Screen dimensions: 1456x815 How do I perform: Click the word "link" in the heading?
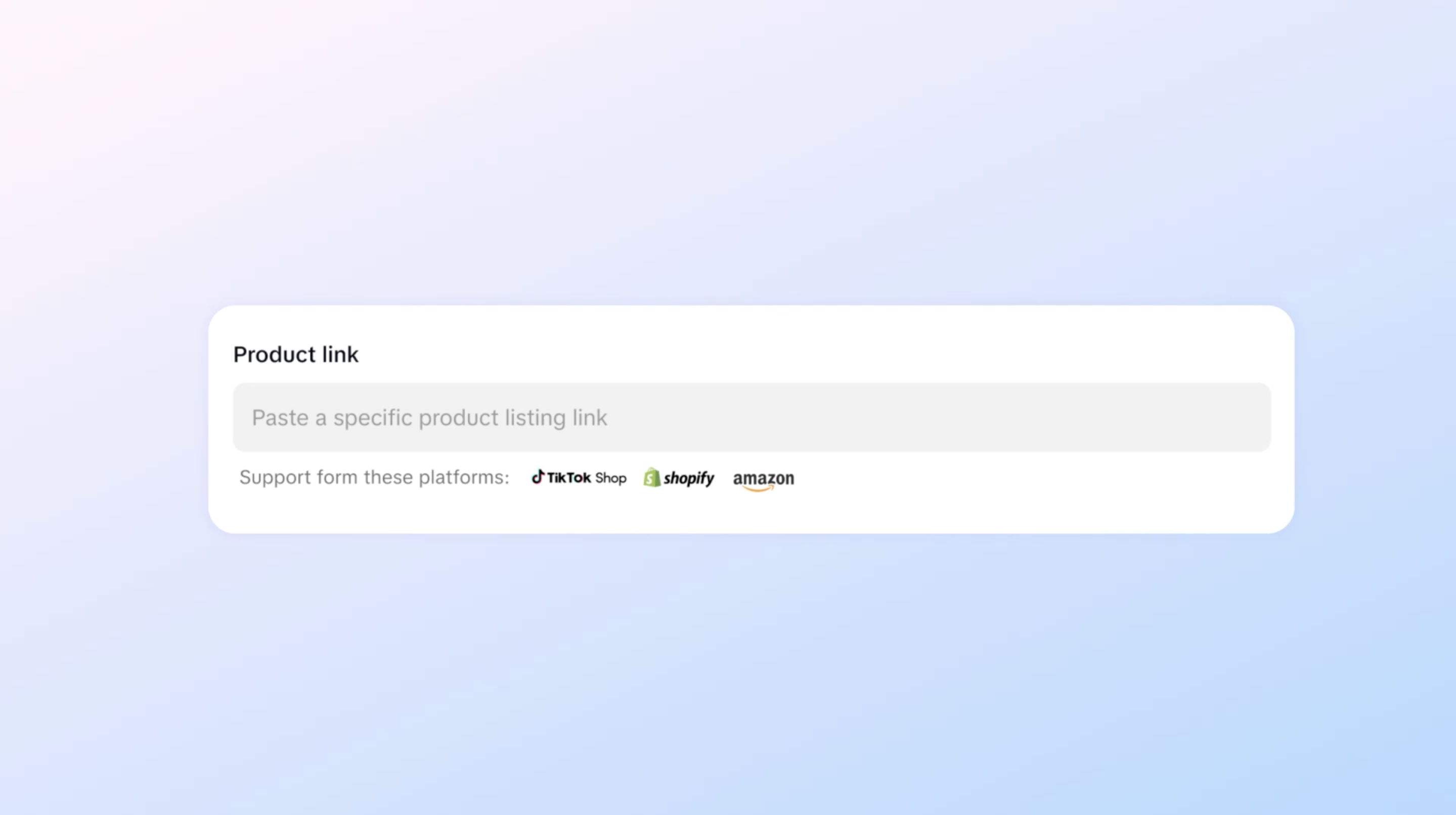[340, 355]
